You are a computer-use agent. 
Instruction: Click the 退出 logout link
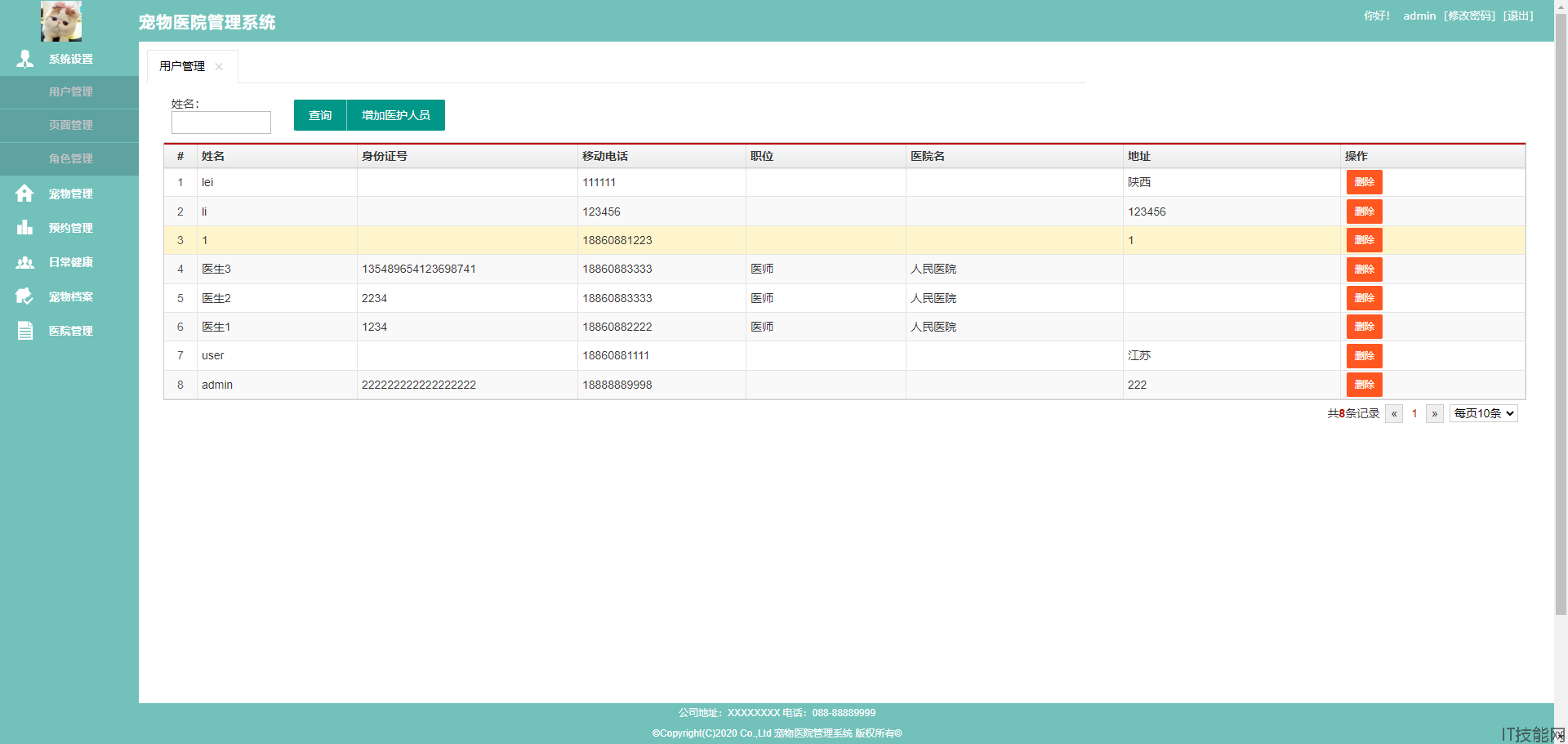pos(1518,16)
